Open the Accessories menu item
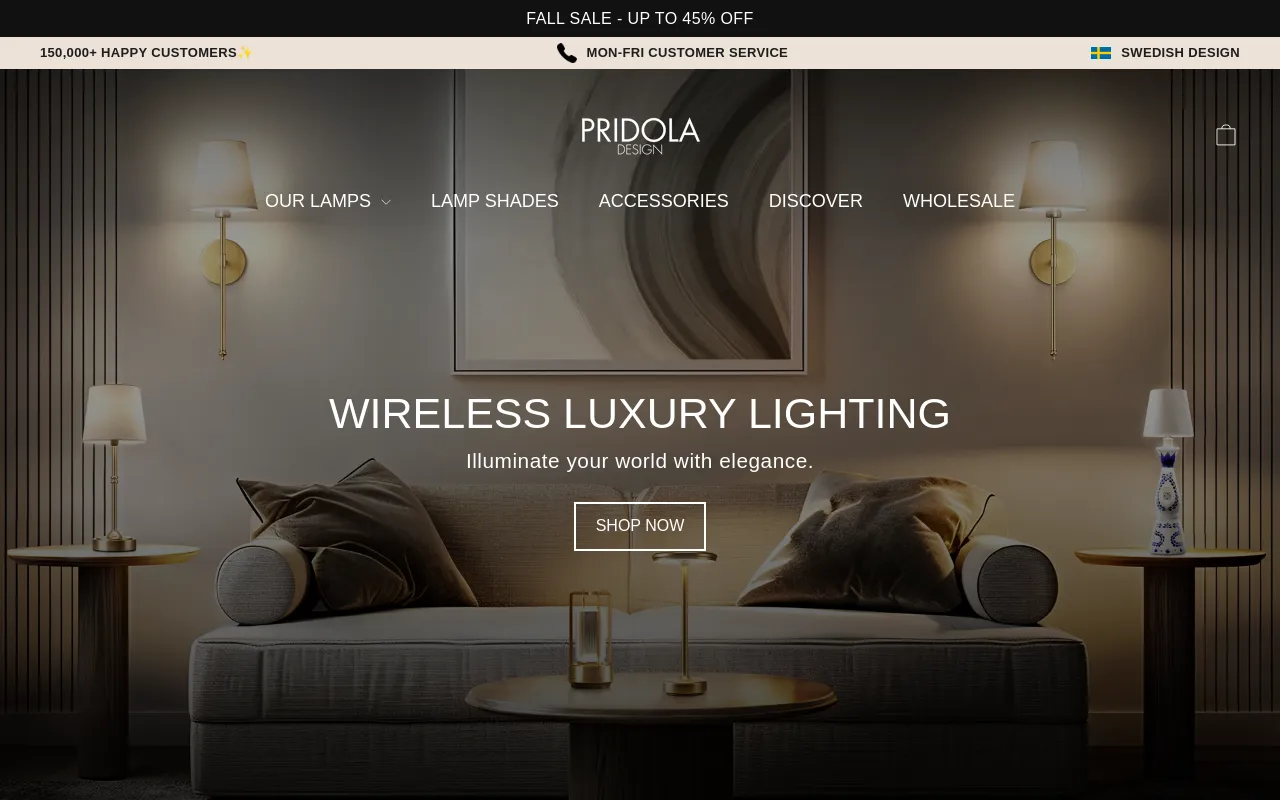 (664, 201)
